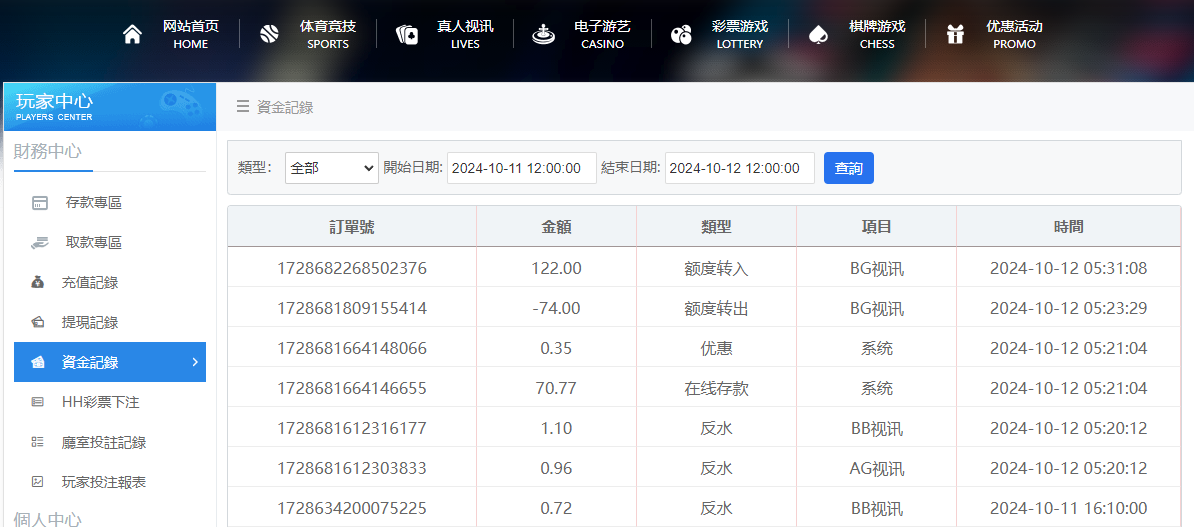Click the hamburger menu icon beside 資金記錄
Viewport: 1194px width, 527px height.
point(243,107)
